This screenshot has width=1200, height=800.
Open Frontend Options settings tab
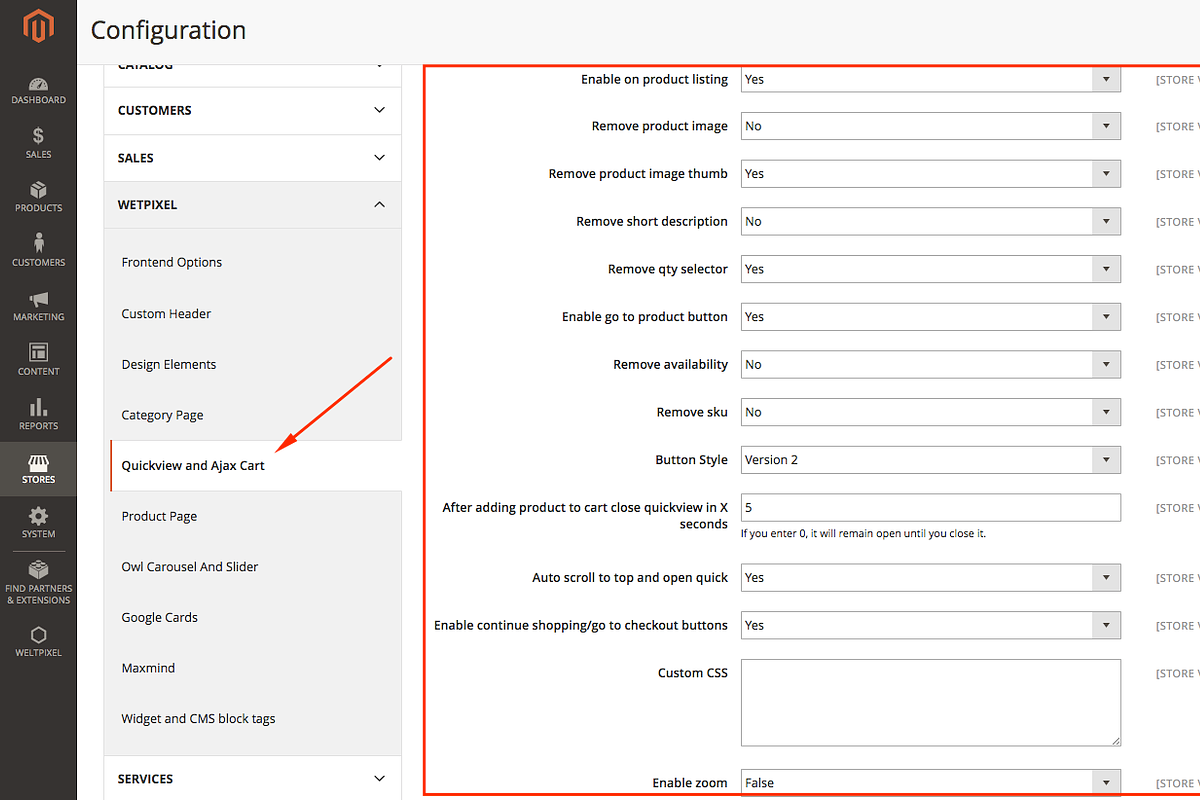(x=172, y=262)
